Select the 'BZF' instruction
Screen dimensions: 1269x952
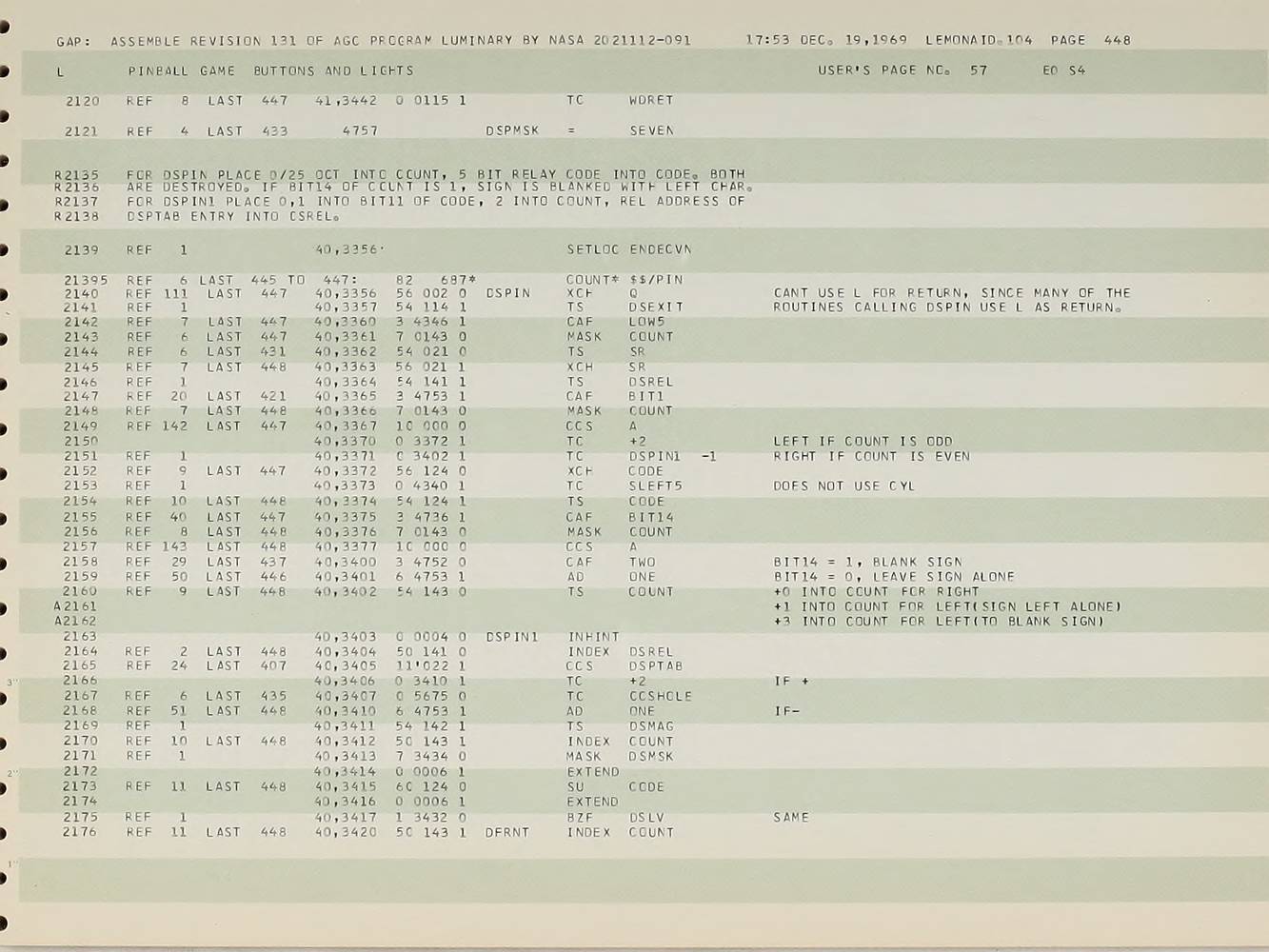click(580, 817)
